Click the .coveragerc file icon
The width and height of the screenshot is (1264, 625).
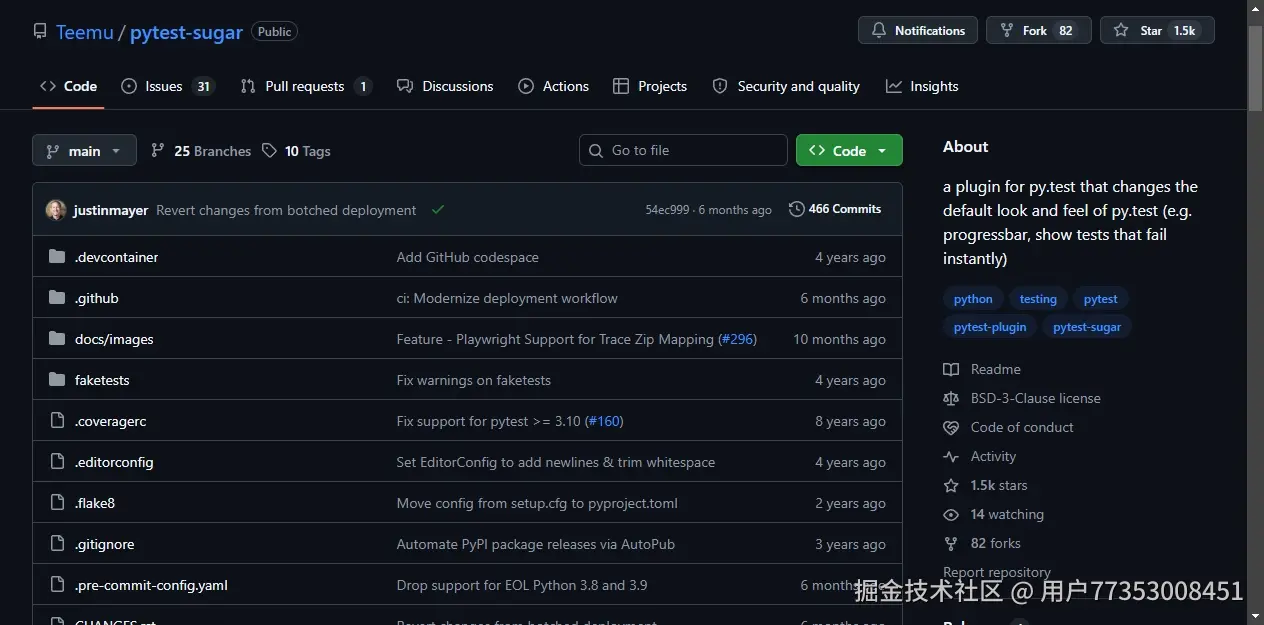click(57, 421)
